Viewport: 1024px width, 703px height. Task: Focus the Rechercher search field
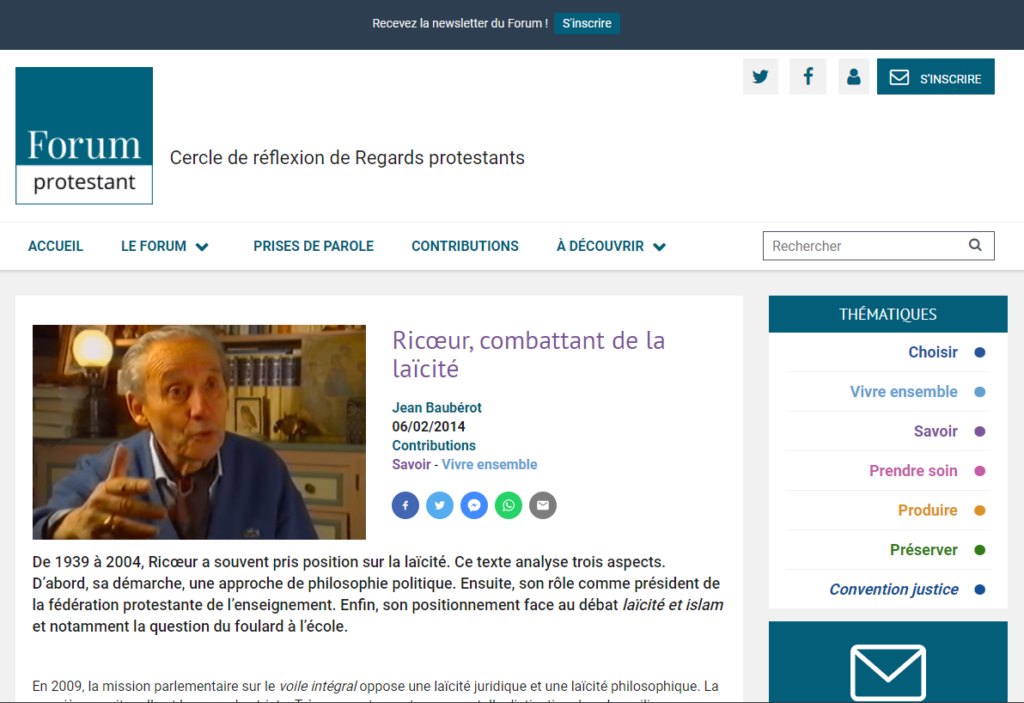point(878,246)
